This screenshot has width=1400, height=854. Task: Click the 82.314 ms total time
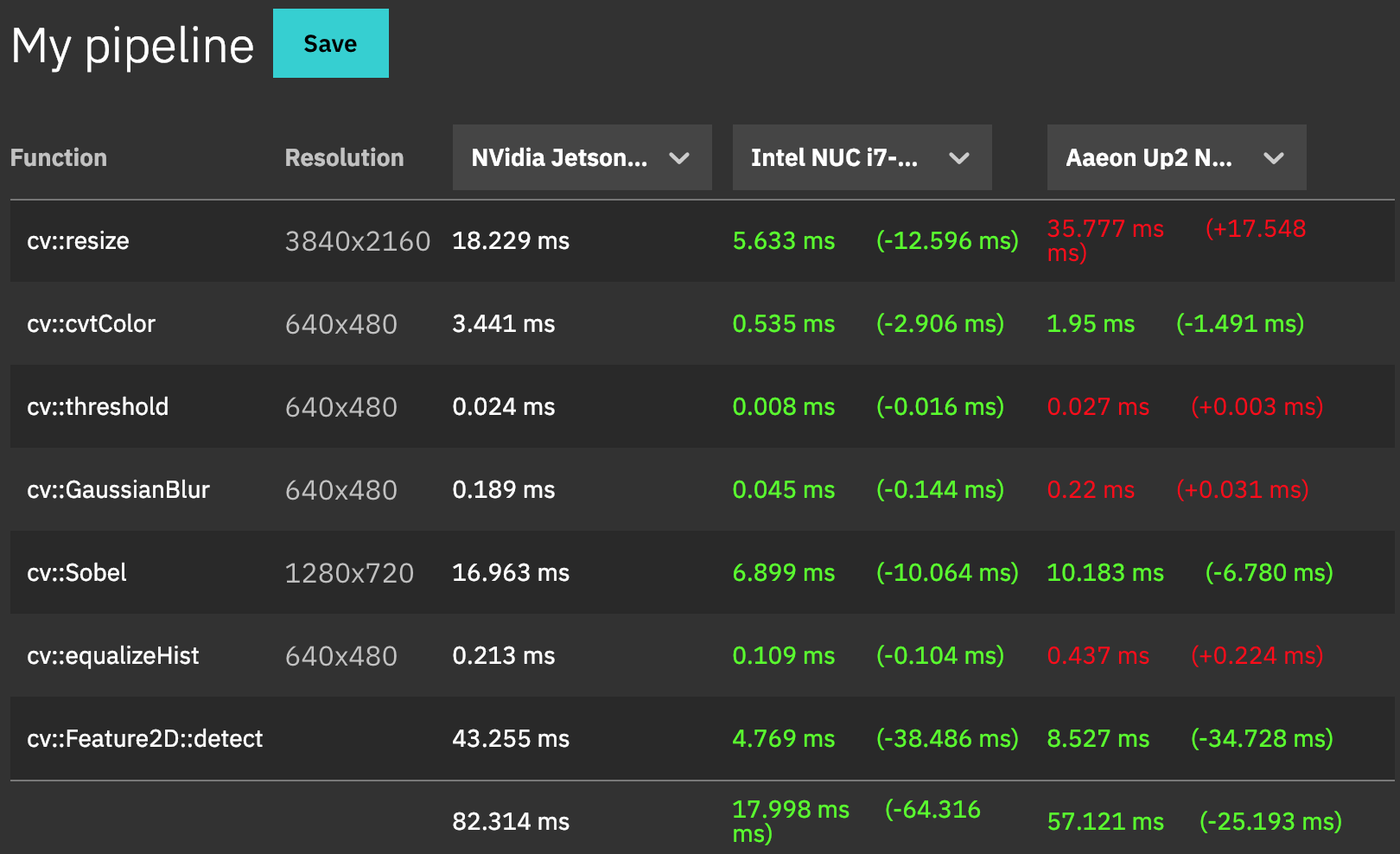coord(511,821)
